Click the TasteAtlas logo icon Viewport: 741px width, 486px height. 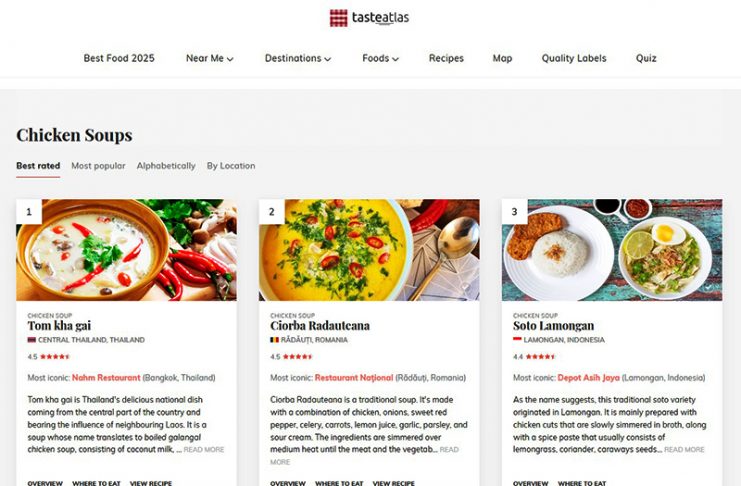coord(338,18)
